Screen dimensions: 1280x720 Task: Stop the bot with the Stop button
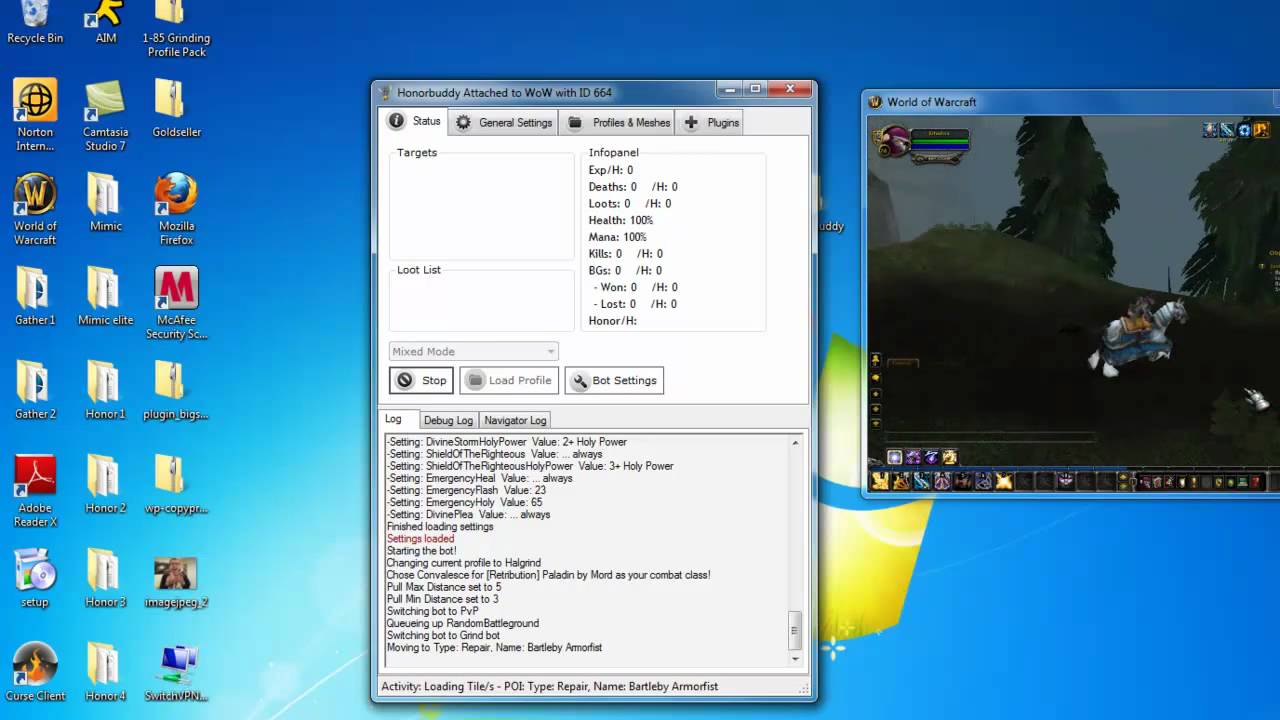point(421,380)
